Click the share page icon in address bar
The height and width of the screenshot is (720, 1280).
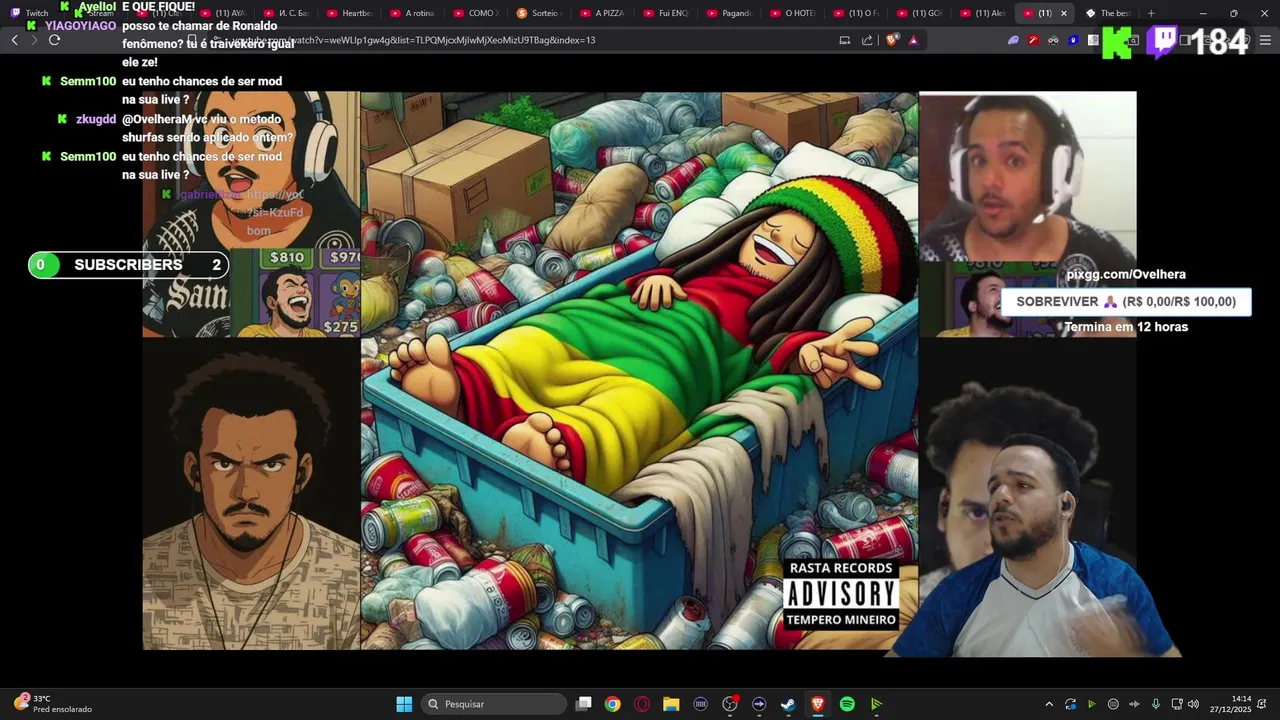pyautogui.click(x=867, y=40)
